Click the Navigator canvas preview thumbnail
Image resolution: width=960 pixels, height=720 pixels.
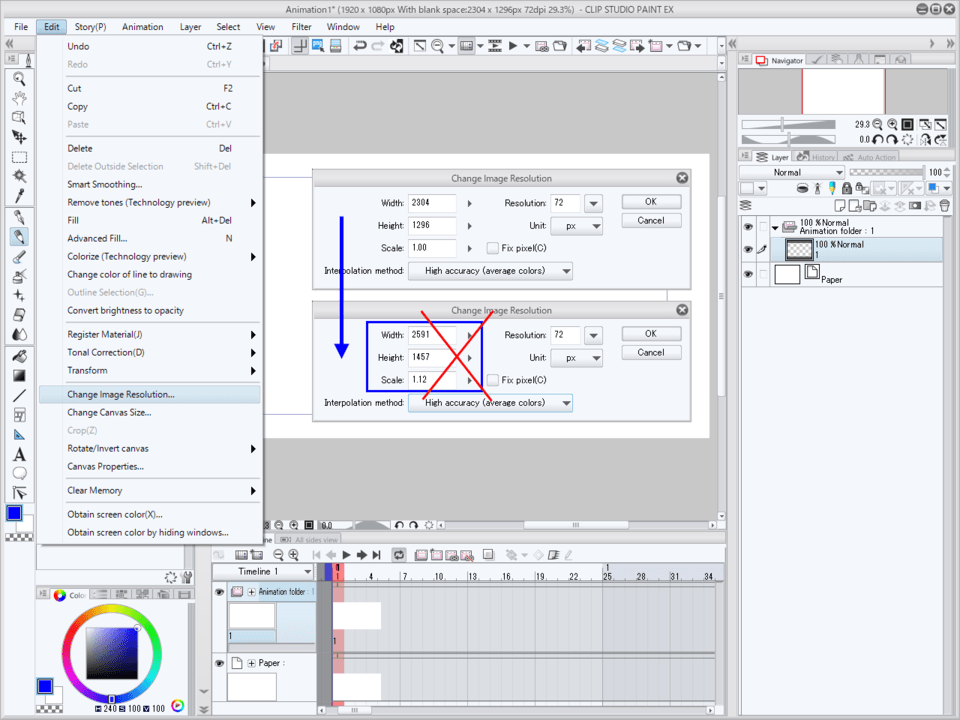(842, 91)
